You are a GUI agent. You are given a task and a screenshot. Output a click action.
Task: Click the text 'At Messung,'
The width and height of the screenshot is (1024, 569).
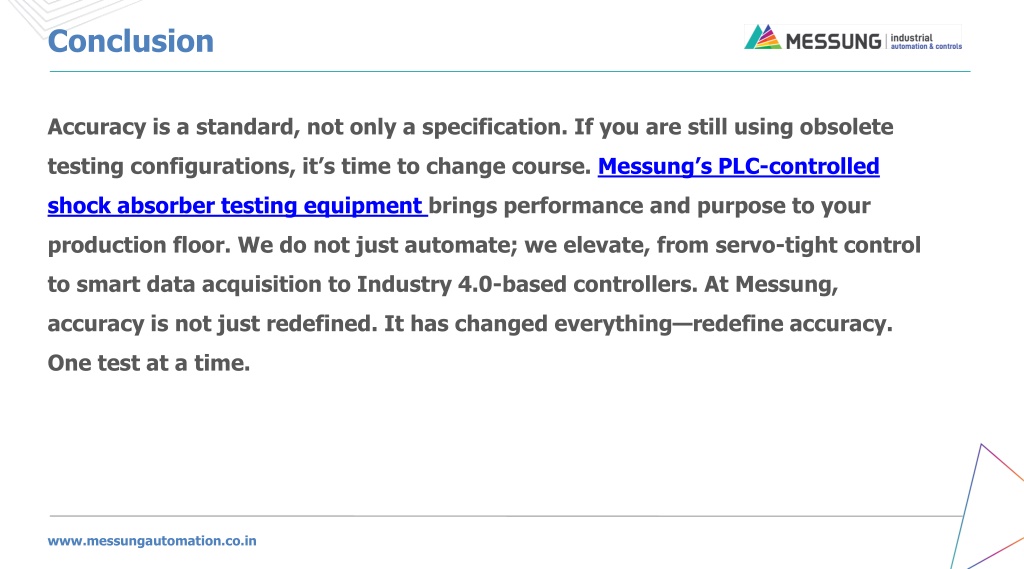click(771, 284)
